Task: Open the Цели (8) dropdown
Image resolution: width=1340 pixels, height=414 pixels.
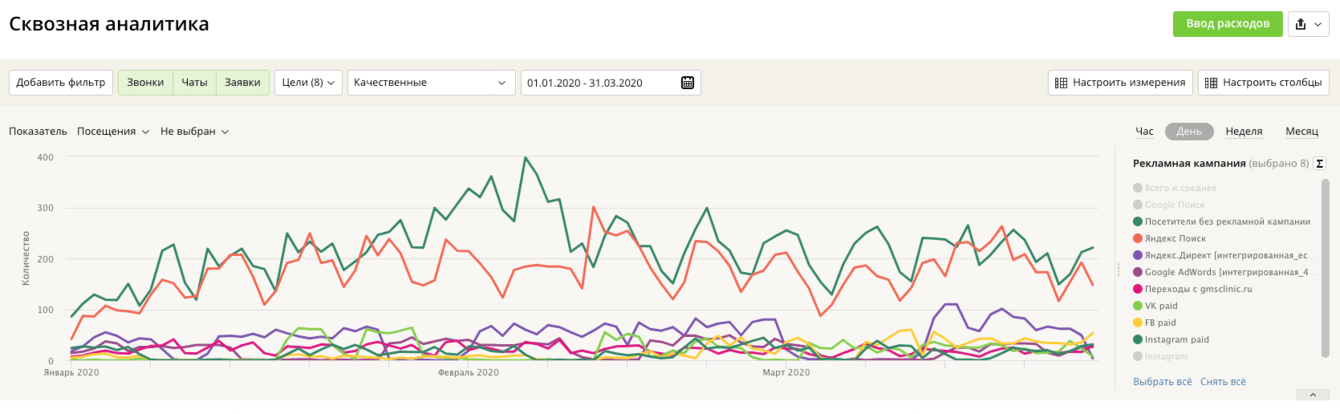Action: [x=308, y=83]
